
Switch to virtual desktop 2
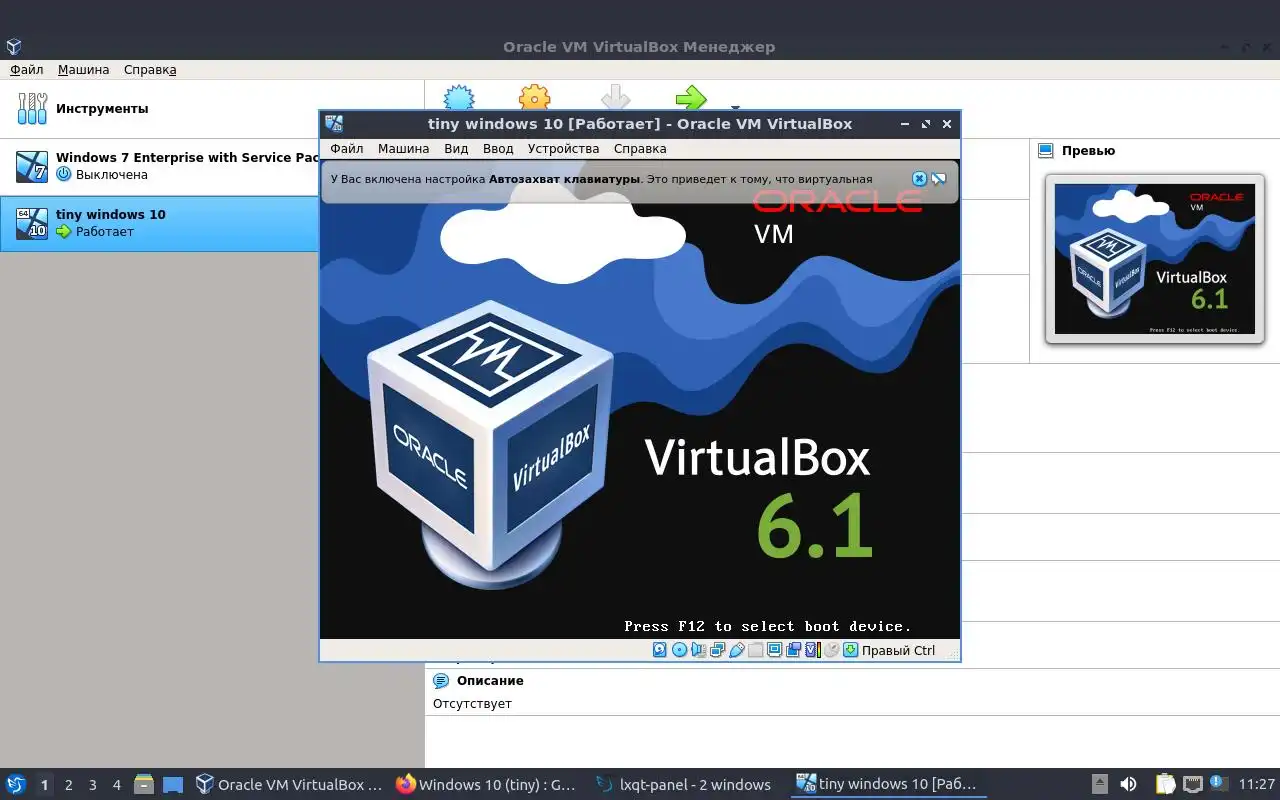click(x=68, y=785)
